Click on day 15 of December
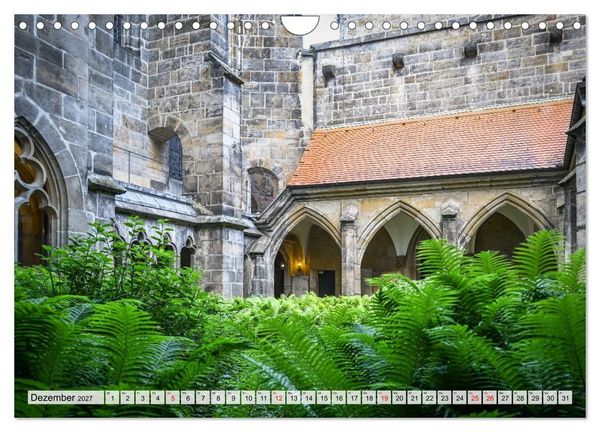Screen dimensions: 600x432 [x=324, y=398]
